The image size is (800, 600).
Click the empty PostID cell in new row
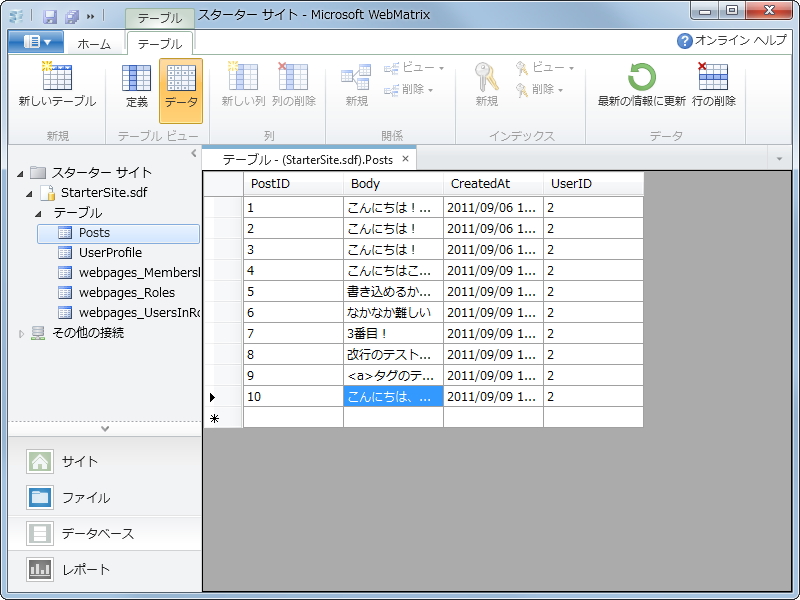coord(293,417)
